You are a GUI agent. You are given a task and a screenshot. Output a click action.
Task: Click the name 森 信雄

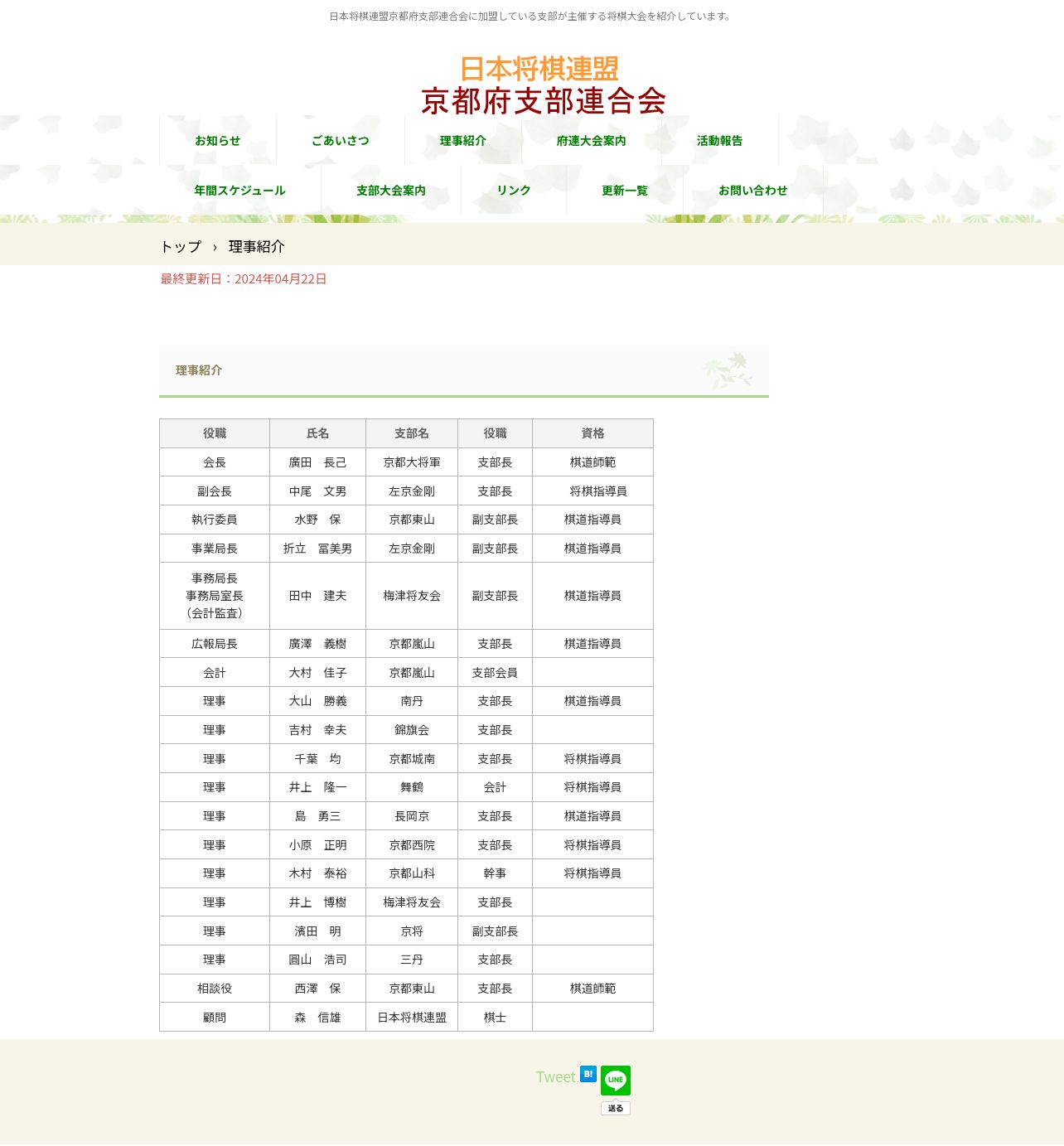pos(317,1018)
